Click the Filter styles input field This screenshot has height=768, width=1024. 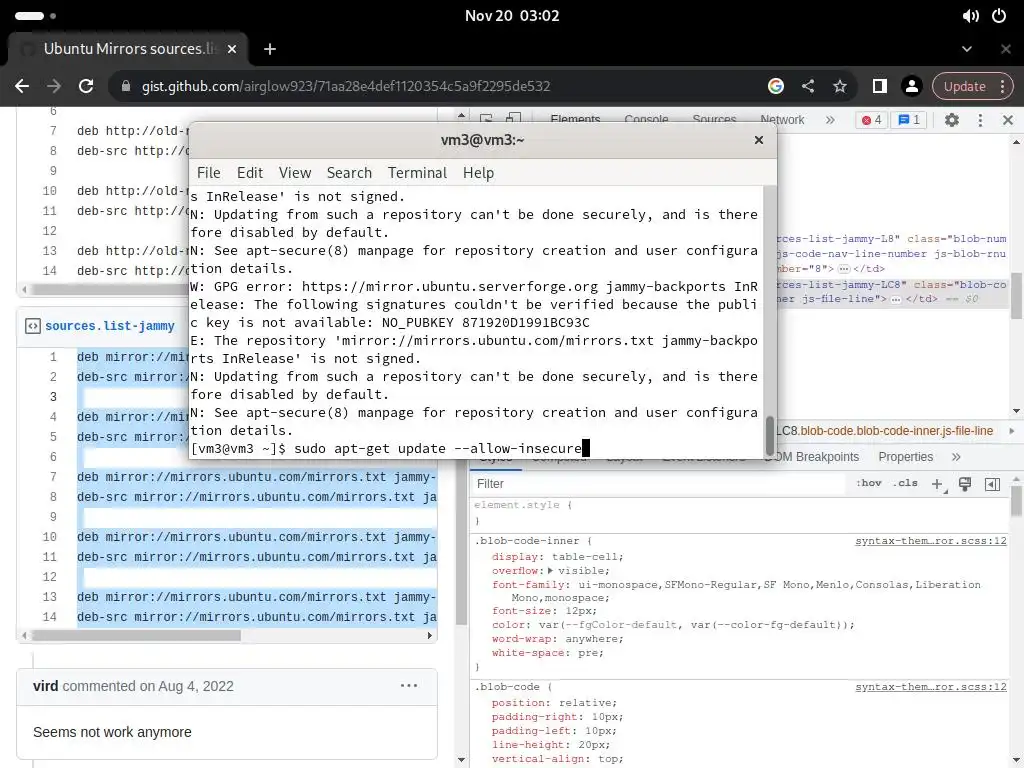(x=656, y=484)
